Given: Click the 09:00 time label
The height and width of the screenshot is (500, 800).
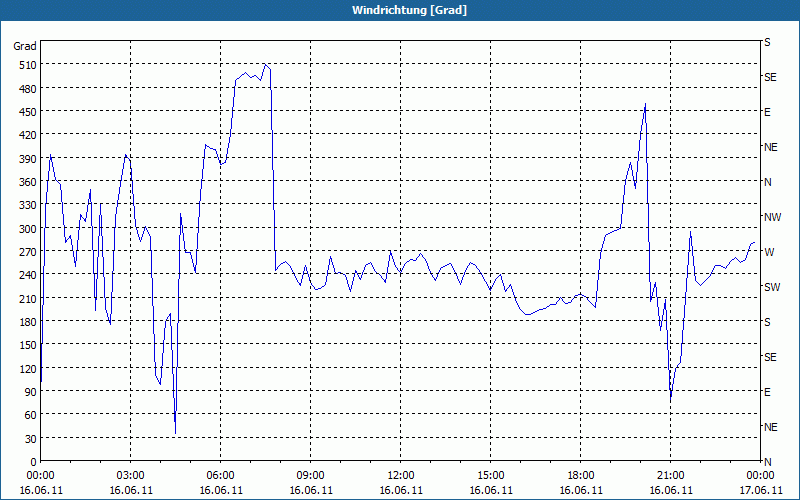Looking at the screenshot, I should pyautogui.click(x=310, y=476).
